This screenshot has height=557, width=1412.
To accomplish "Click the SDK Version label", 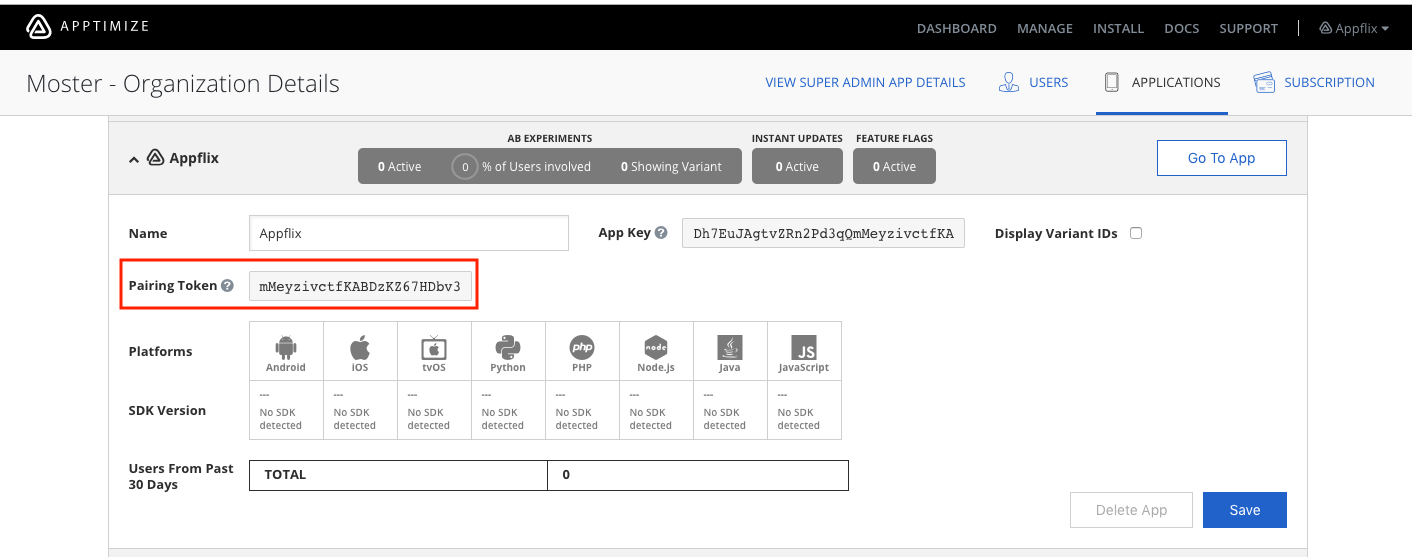I will point(167,410).
